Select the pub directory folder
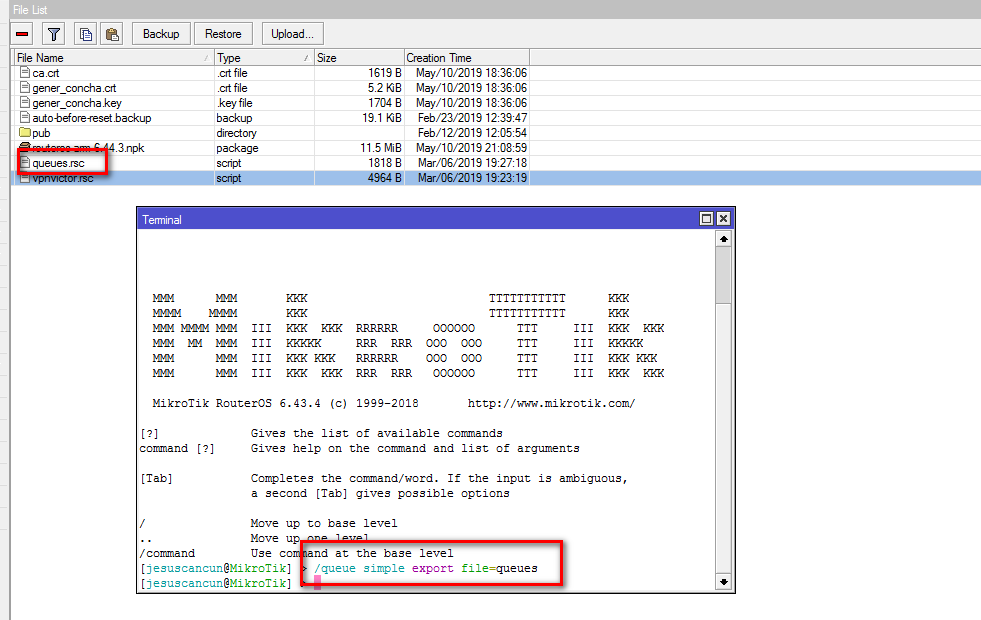 coord(41,133)
